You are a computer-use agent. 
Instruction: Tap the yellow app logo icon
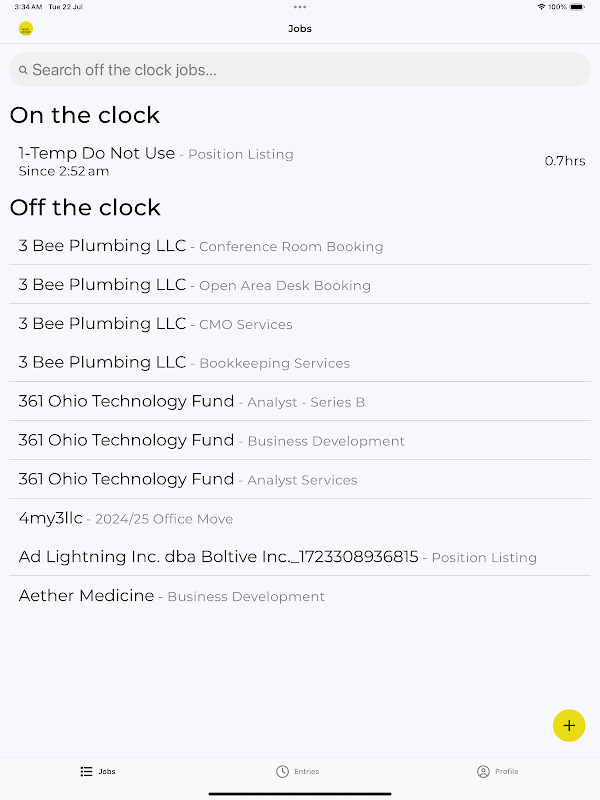(26, 29)
